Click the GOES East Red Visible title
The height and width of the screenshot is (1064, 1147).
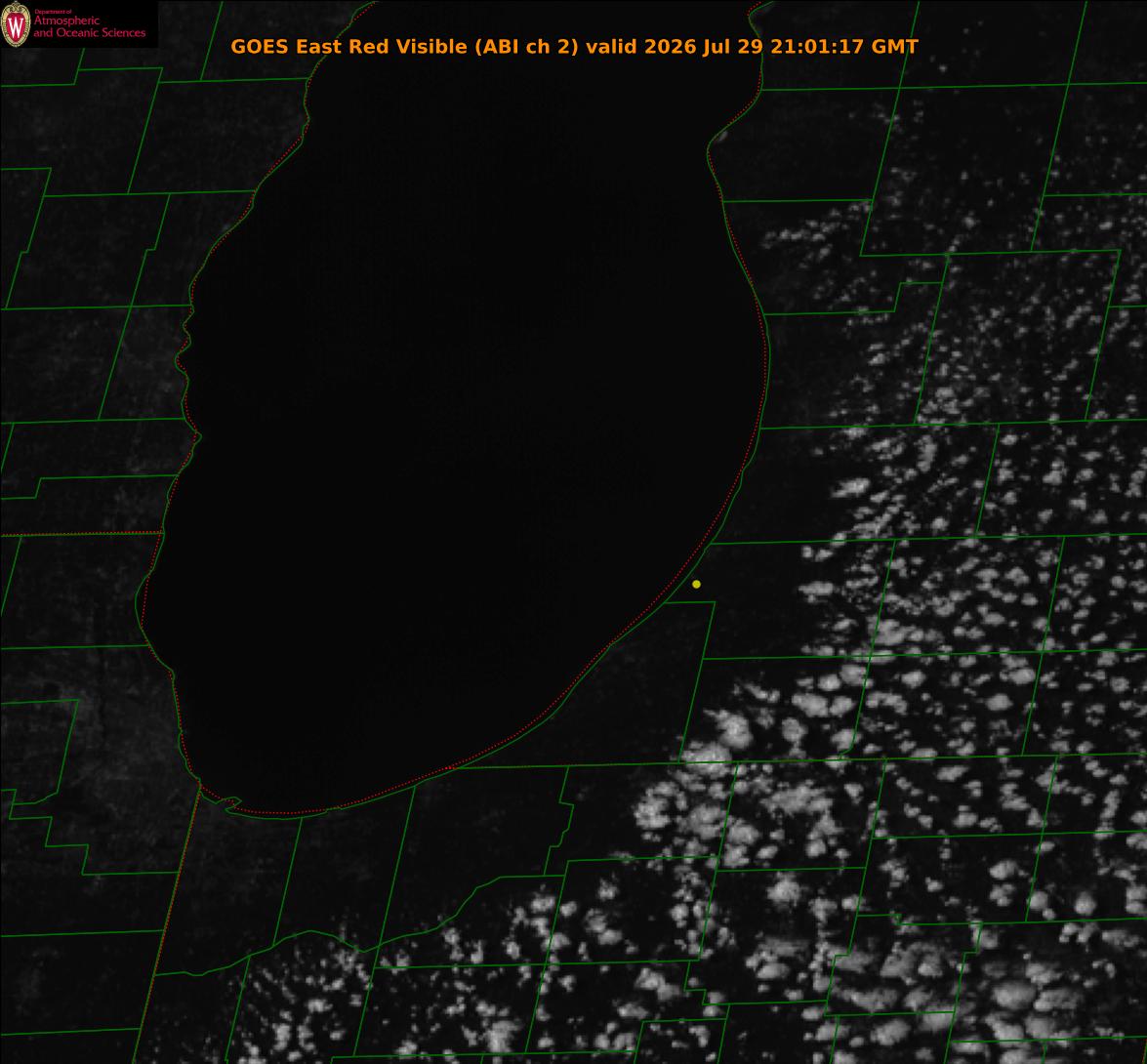click(x=348, y=47)
